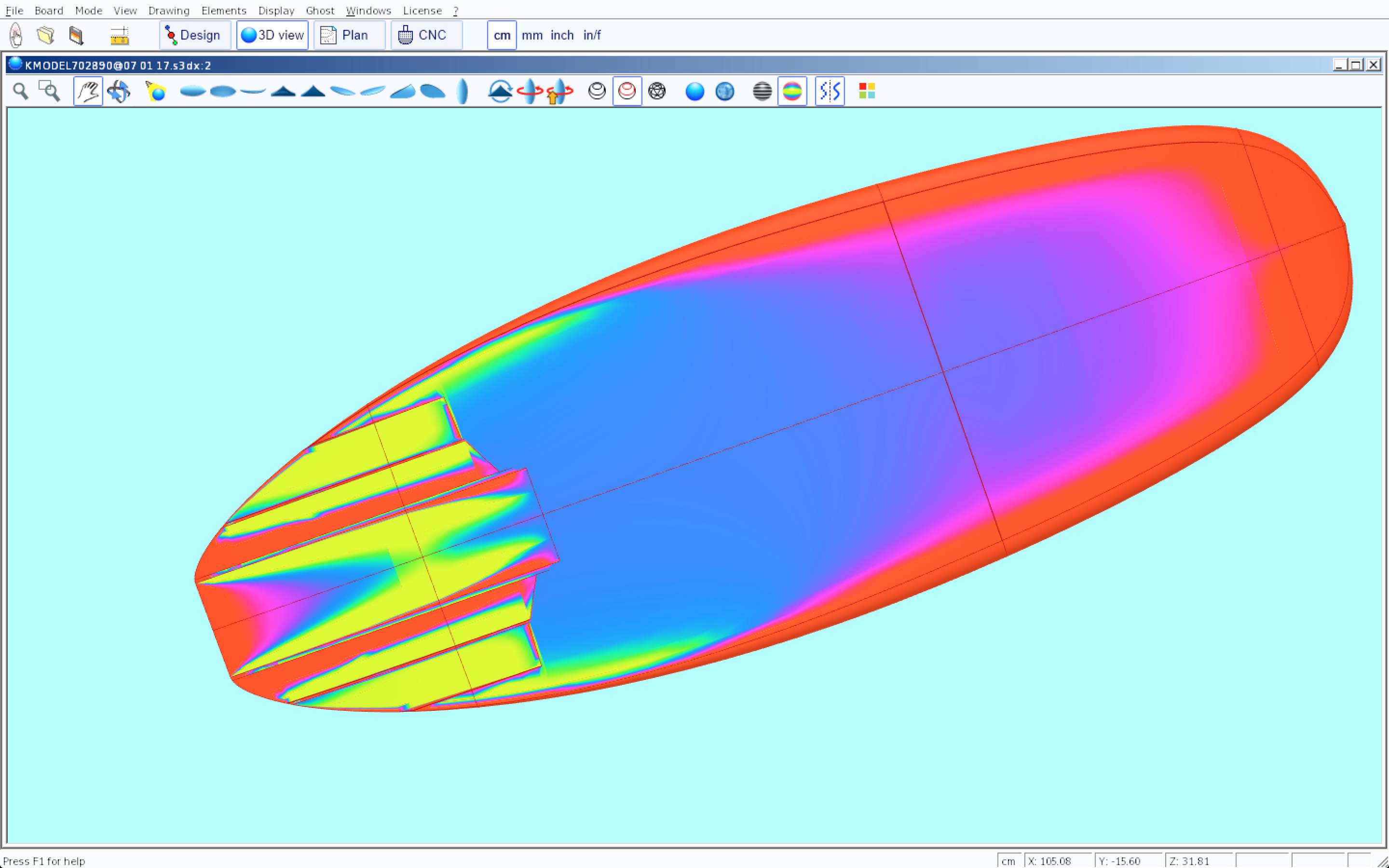Switch to vertical nose-on board view
The image size is (1389, 868).
[x=463, y=91]
